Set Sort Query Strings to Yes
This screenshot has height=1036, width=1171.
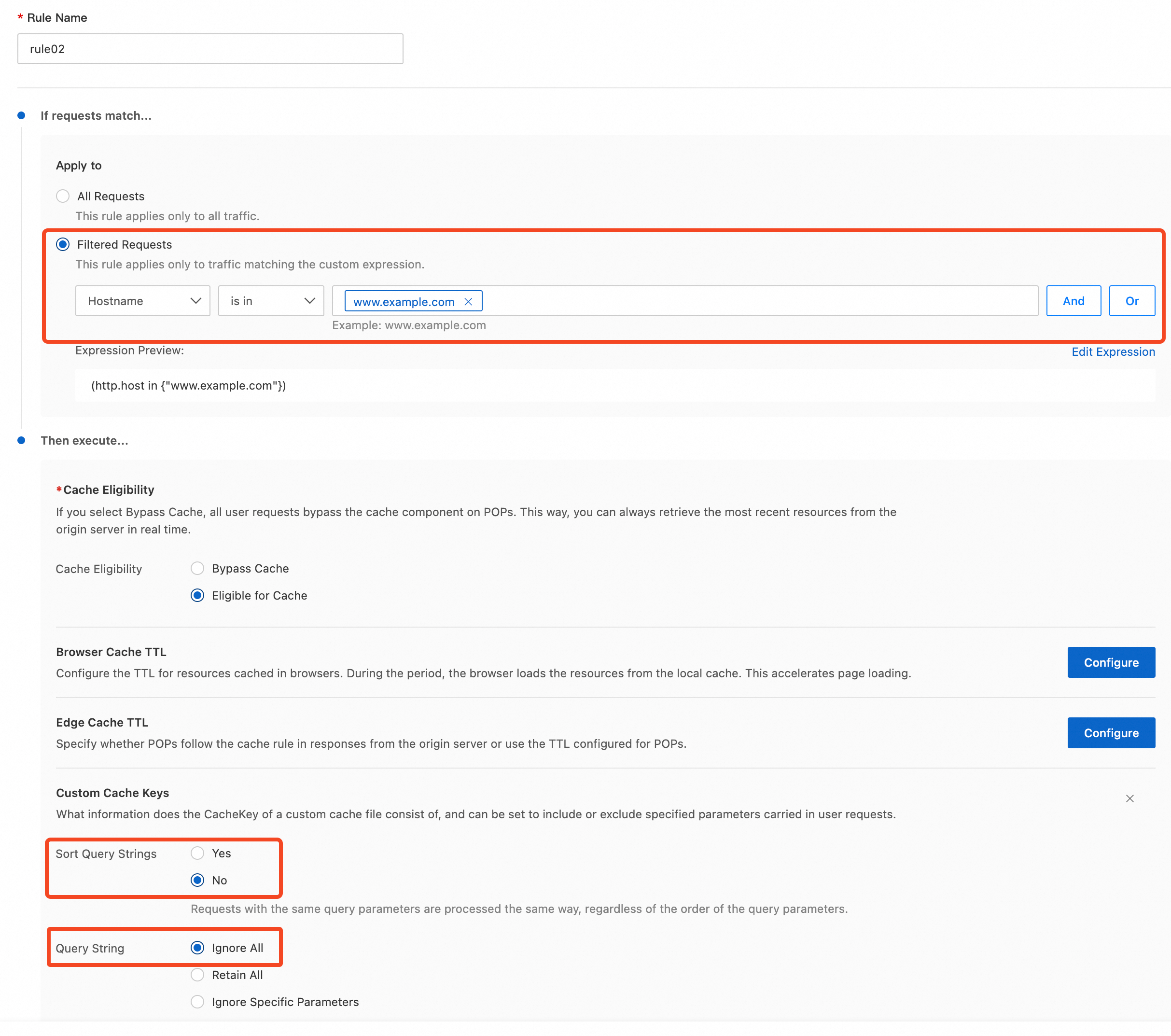point(197,853)
